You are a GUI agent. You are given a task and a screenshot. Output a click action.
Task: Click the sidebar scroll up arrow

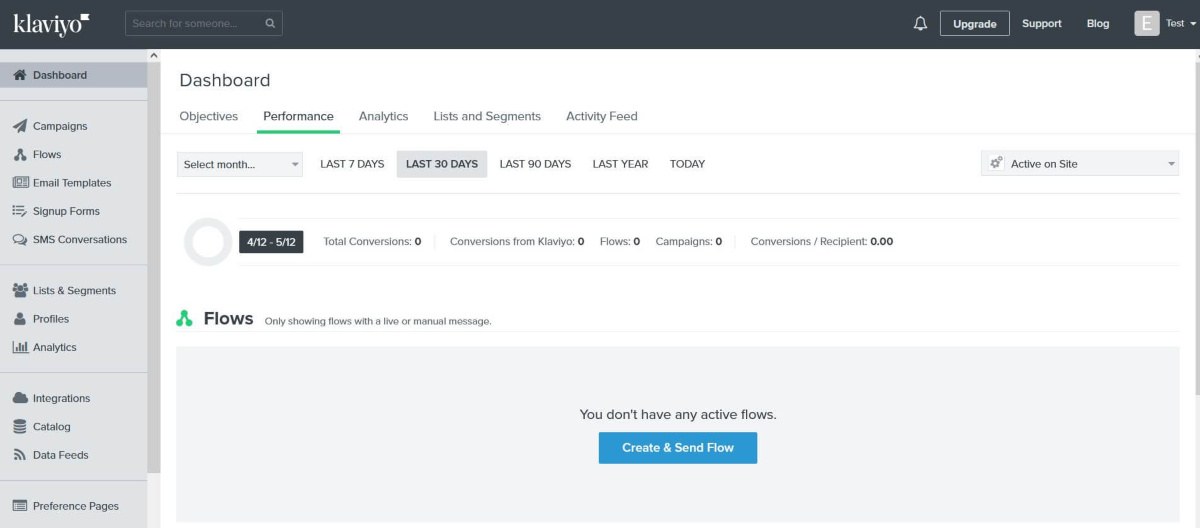(x=153, y=55)
